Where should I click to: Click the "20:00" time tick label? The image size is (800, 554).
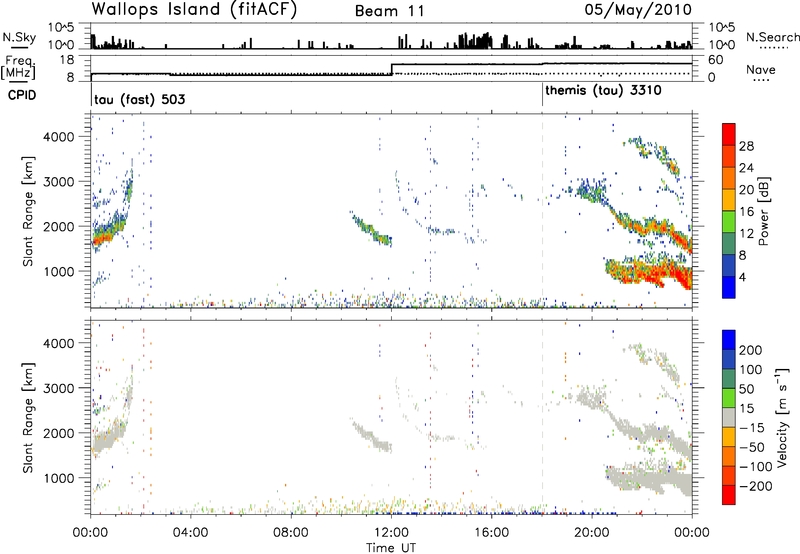click(591, 533)
